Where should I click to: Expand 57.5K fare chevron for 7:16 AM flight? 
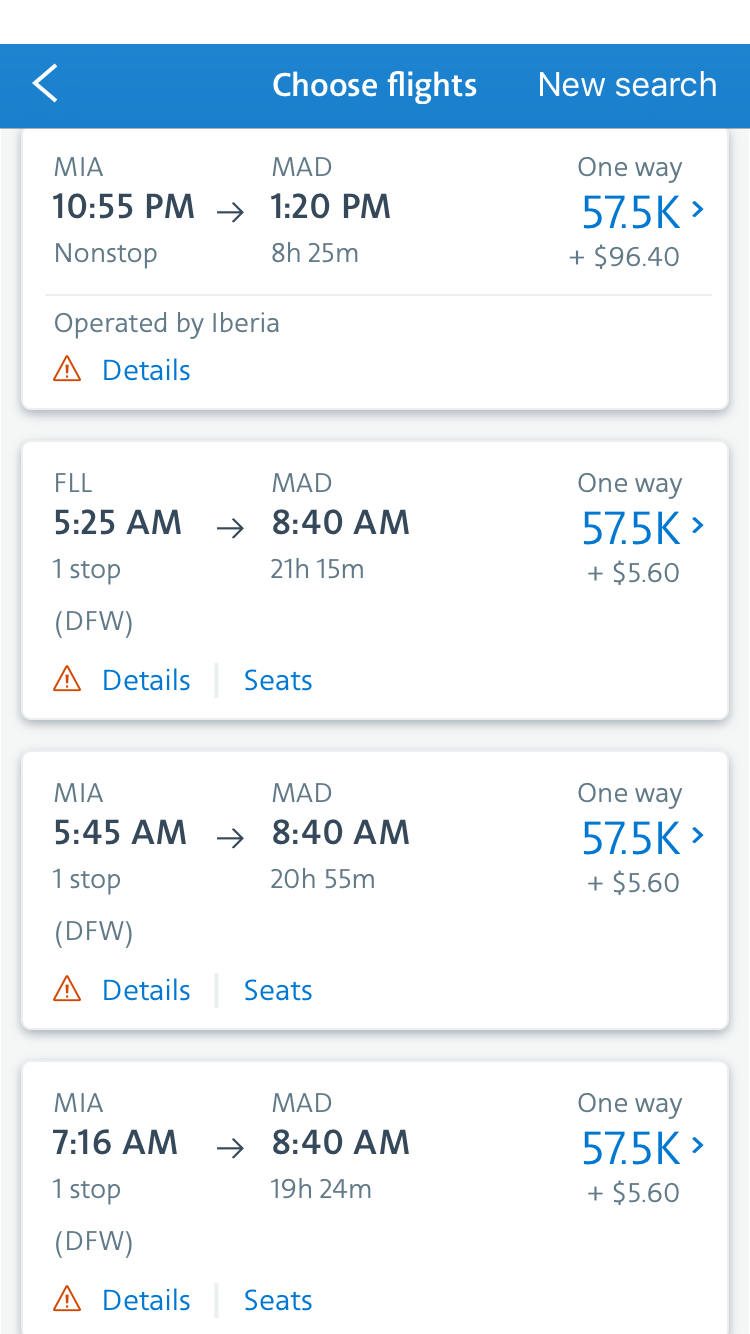698,1146
